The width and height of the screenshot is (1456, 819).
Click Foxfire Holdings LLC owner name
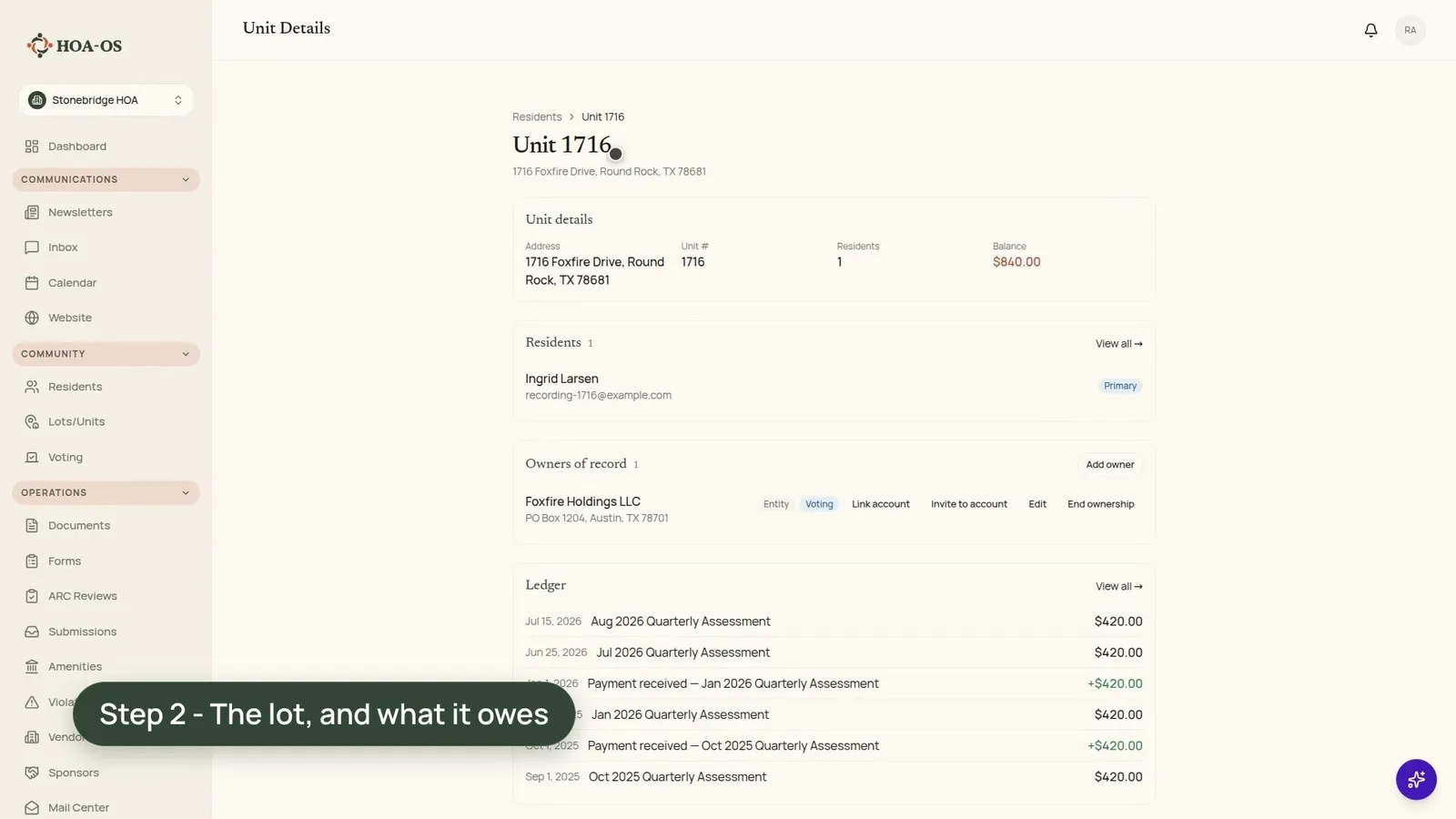pyautogui.click(x=582, y=501)
